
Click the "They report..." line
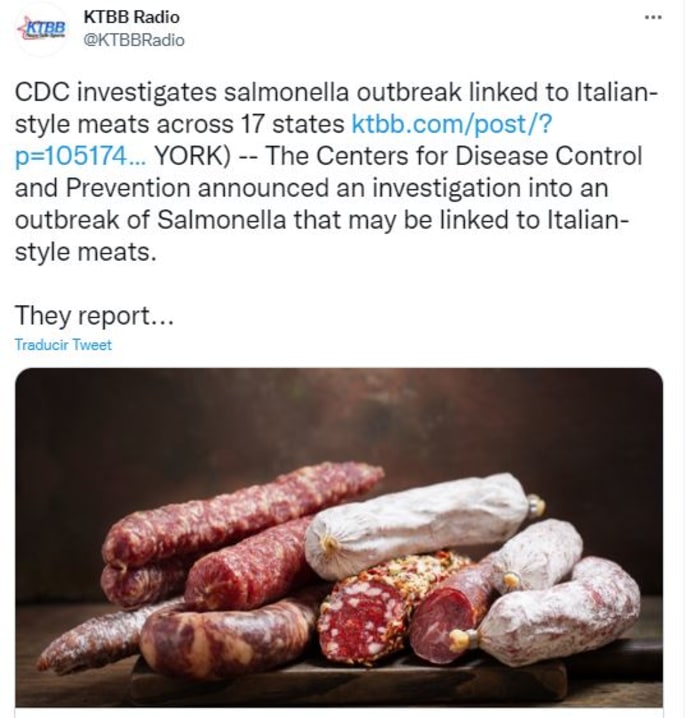[95, 315]
